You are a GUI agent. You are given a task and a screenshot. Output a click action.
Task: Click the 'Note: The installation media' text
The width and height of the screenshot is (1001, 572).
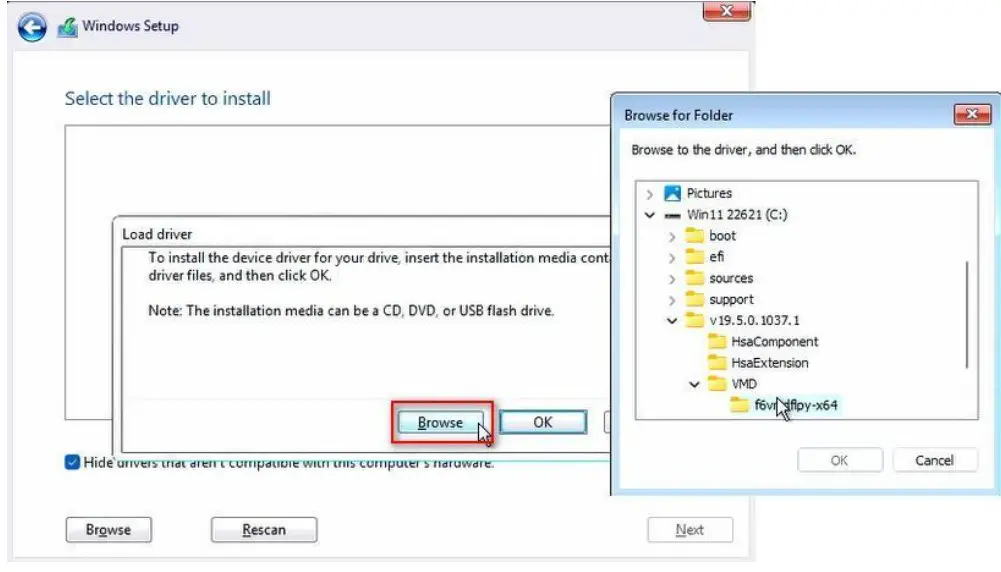351,311
